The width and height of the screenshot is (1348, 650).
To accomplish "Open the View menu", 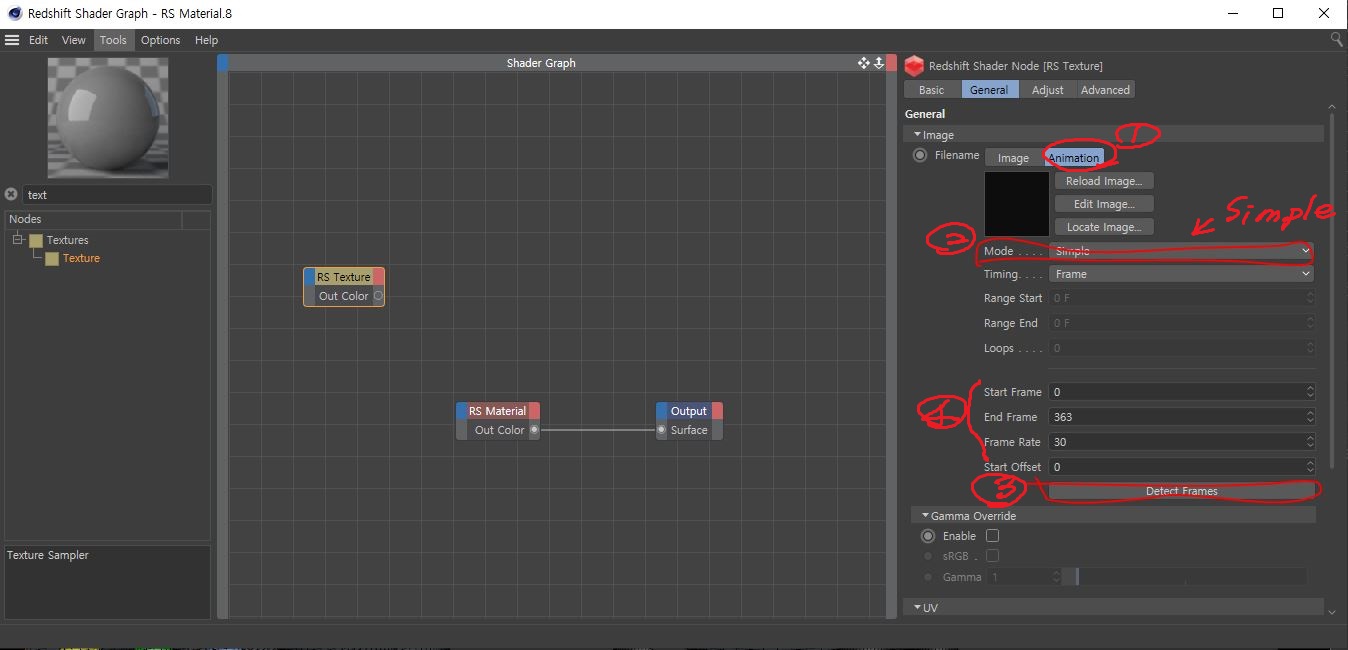I will point(74,40).
